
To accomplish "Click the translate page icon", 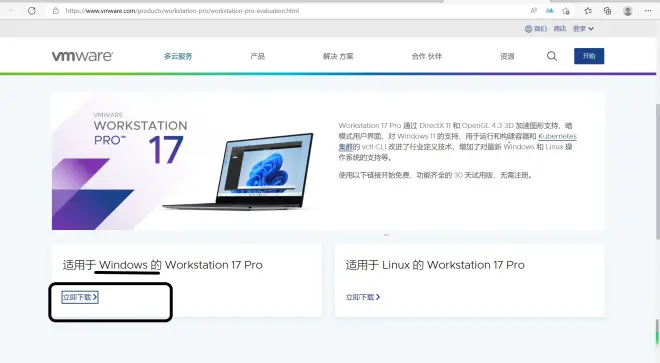I will (550, 11).
